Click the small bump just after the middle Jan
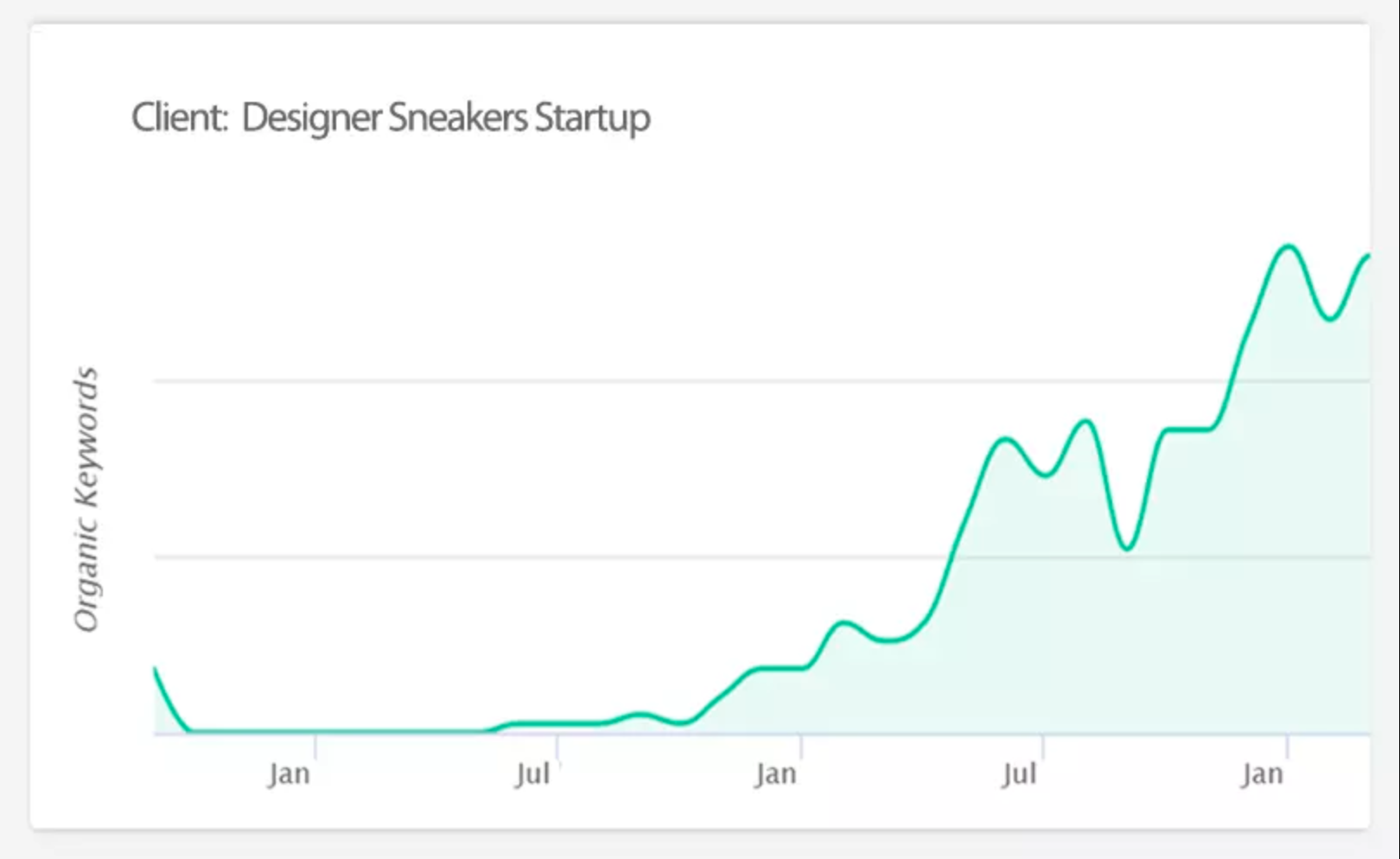Viewport: 1400px width, 859px height. (844, 622)
